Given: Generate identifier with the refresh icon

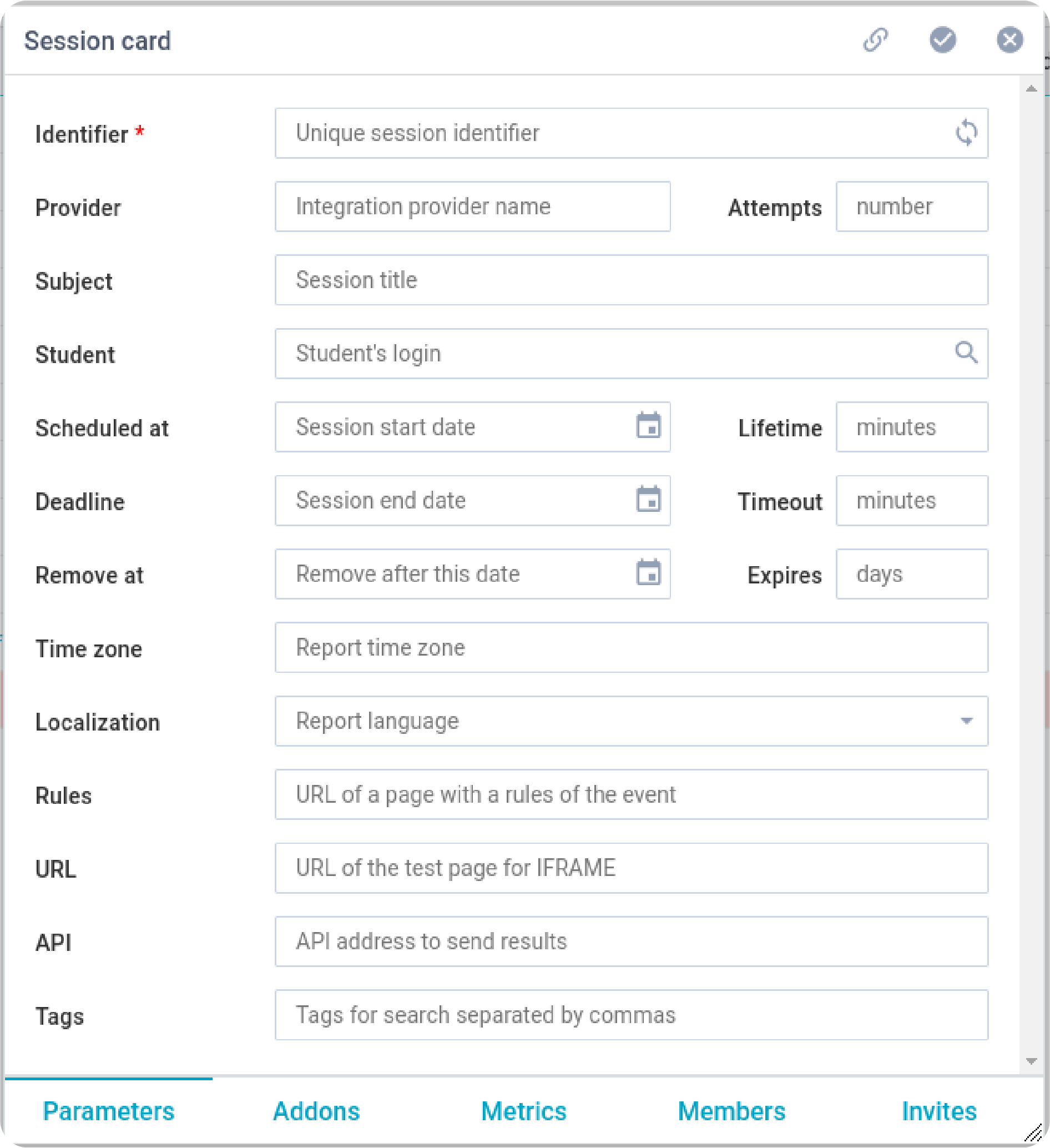Looking at the screenshot, I should click(966, 133).
